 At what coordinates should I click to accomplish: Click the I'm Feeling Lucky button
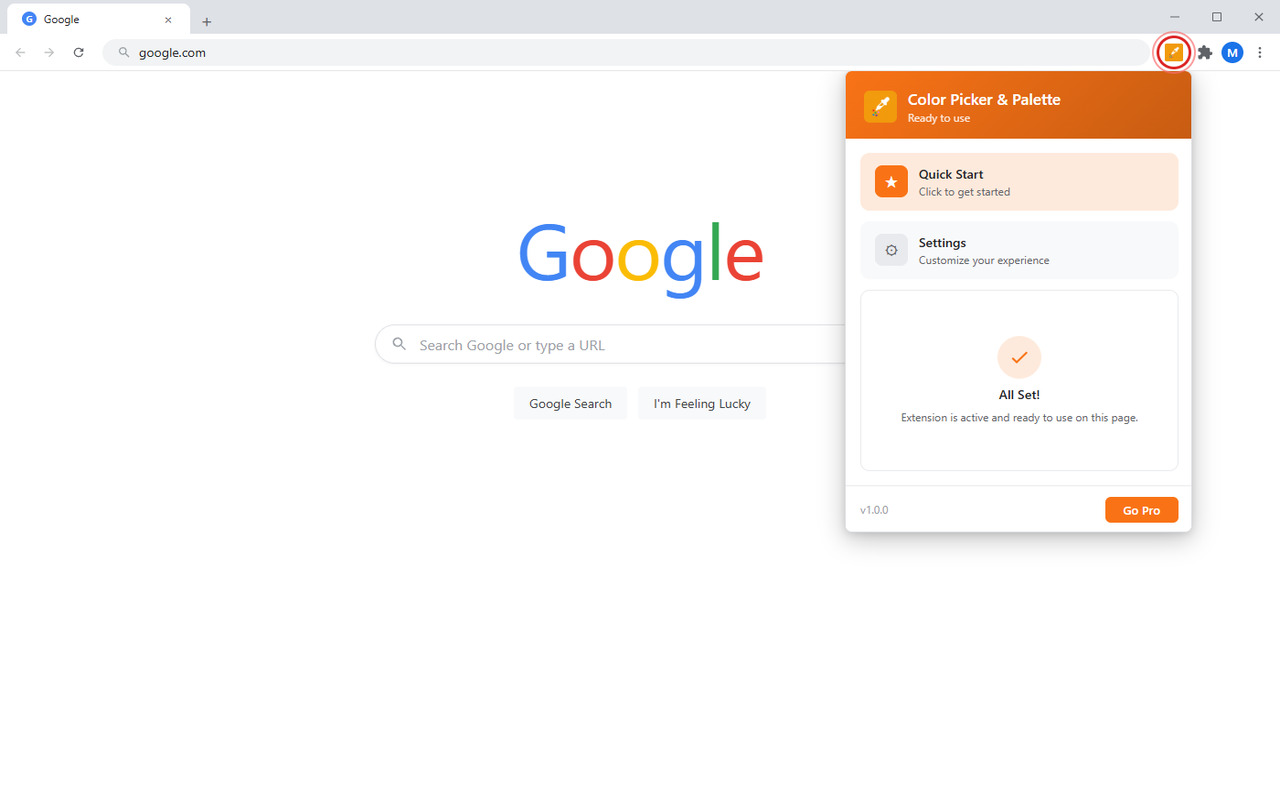(701, 402)
